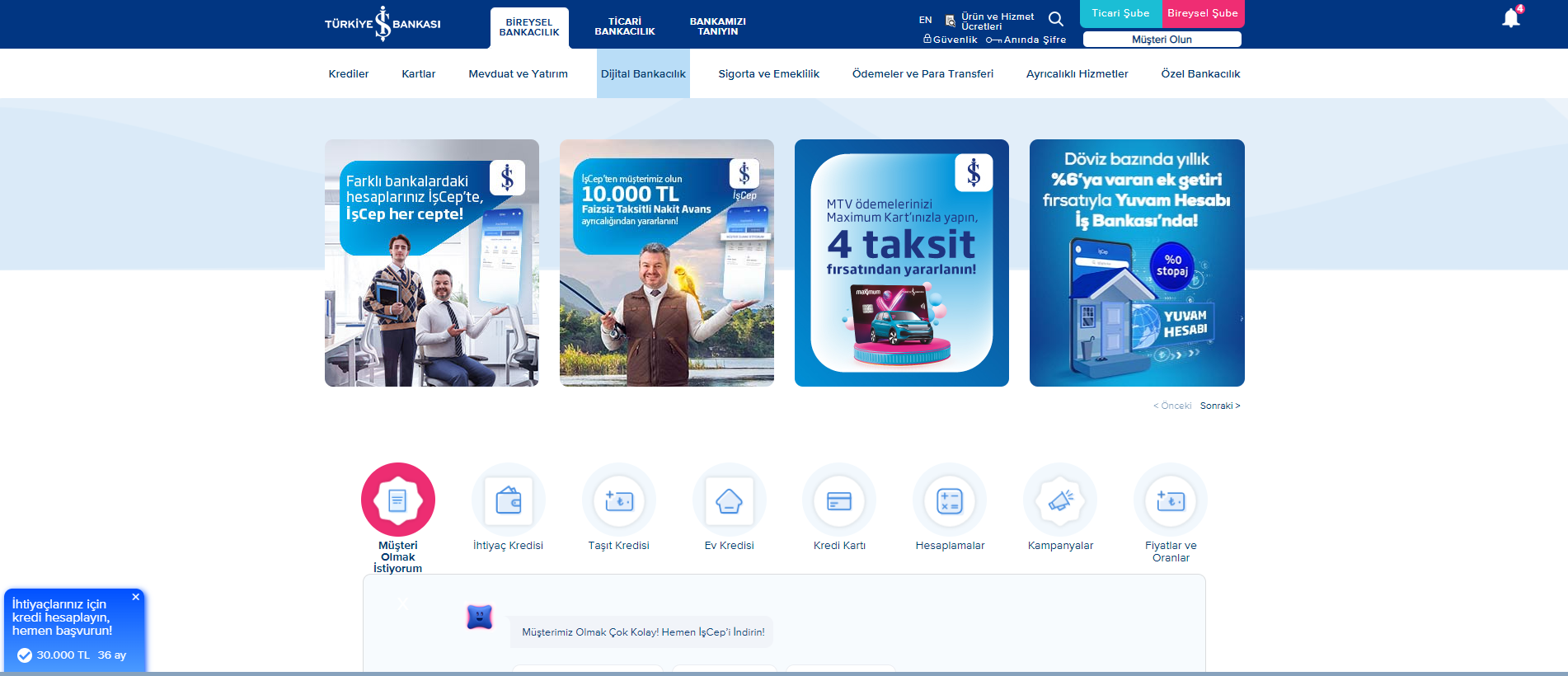Image resolution: width=1568 pixels, height=676 pixels.
Task: Click the Ticari Şube button
Action: (1121, 13)
